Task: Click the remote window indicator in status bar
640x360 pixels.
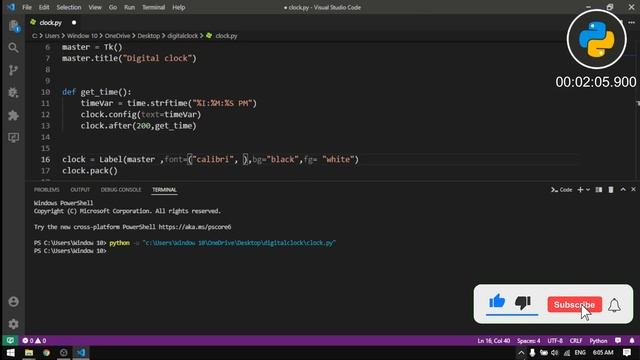Action: [x=10, y=340]
